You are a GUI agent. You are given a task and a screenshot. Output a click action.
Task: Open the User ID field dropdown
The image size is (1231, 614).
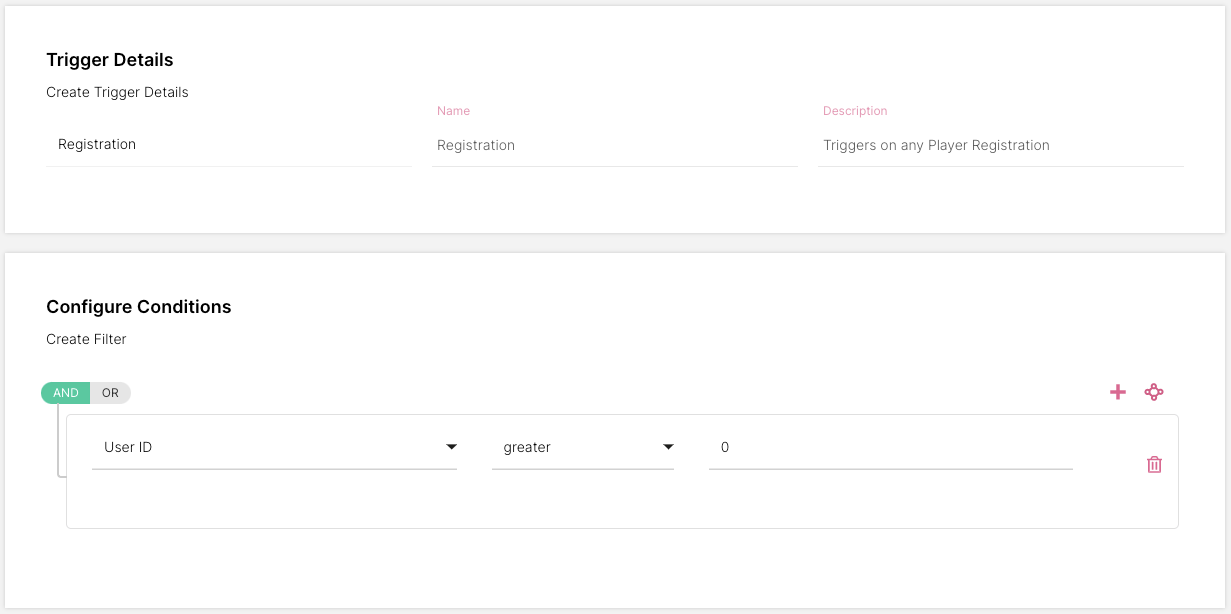tap(273, 447)
